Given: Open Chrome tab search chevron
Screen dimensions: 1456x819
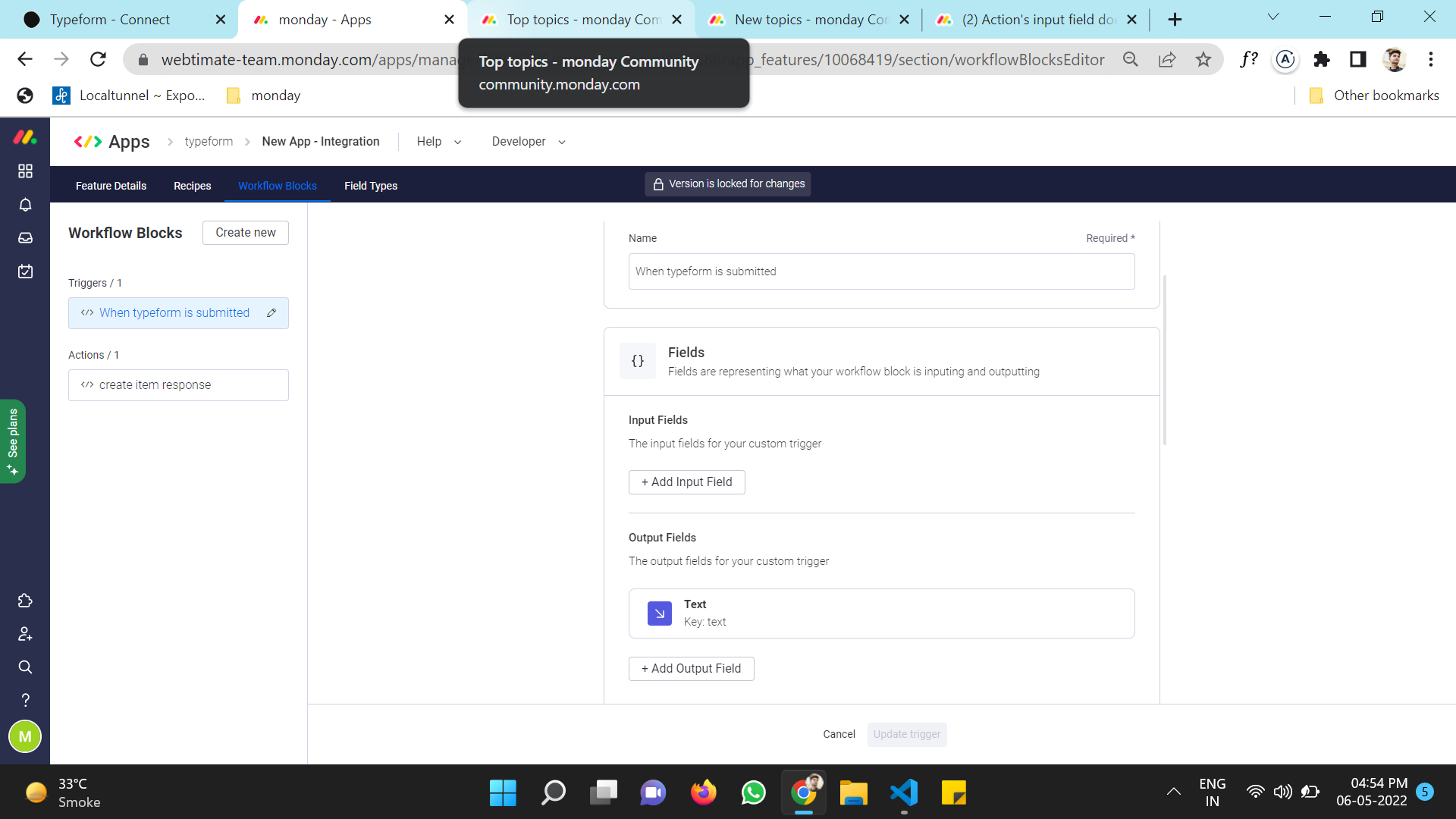Looking at the screenshot, I should pyautogui.click(x=1273, y=17).
